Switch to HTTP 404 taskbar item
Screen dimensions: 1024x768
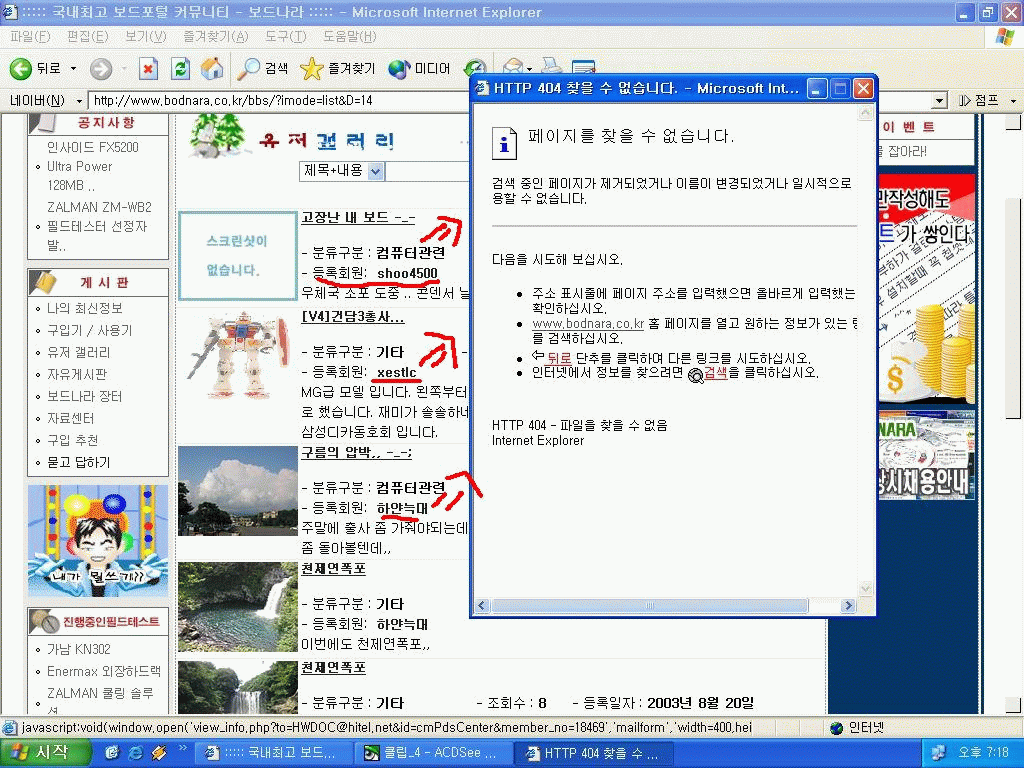[x=594, y=753]
